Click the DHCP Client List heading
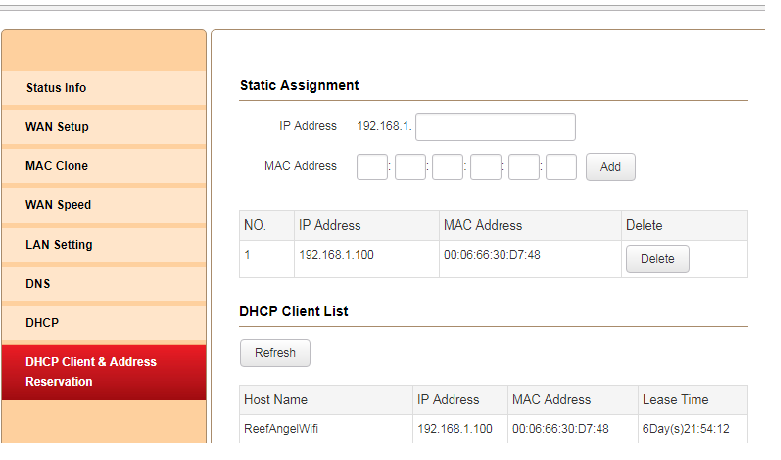781x460 pixels. click(294, 312)
